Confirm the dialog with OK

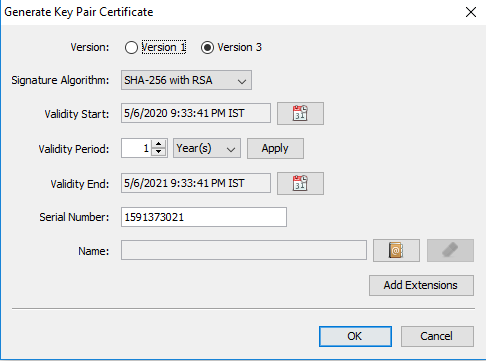[x=355, y=336]
